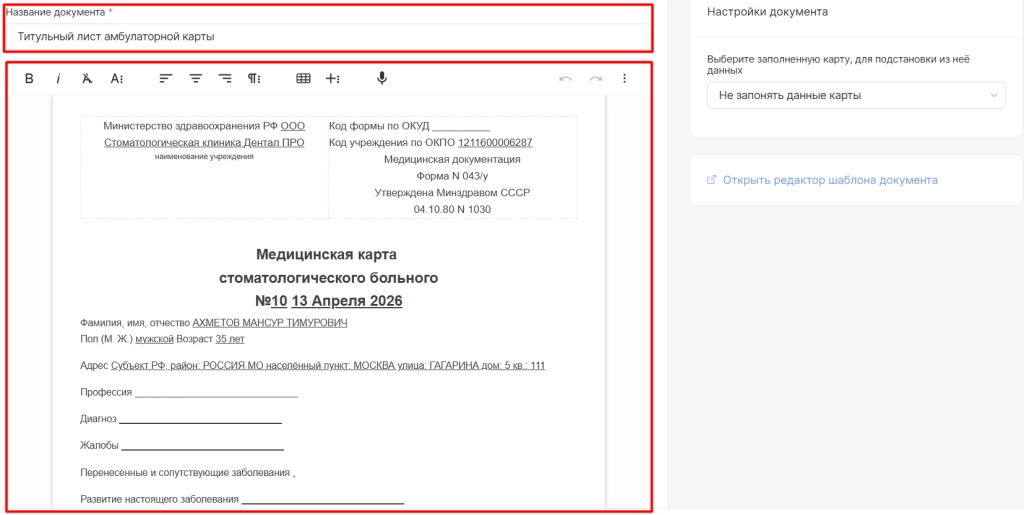Start voice input with microphone icon
The image size is (1024, 515).
(382, 78)
